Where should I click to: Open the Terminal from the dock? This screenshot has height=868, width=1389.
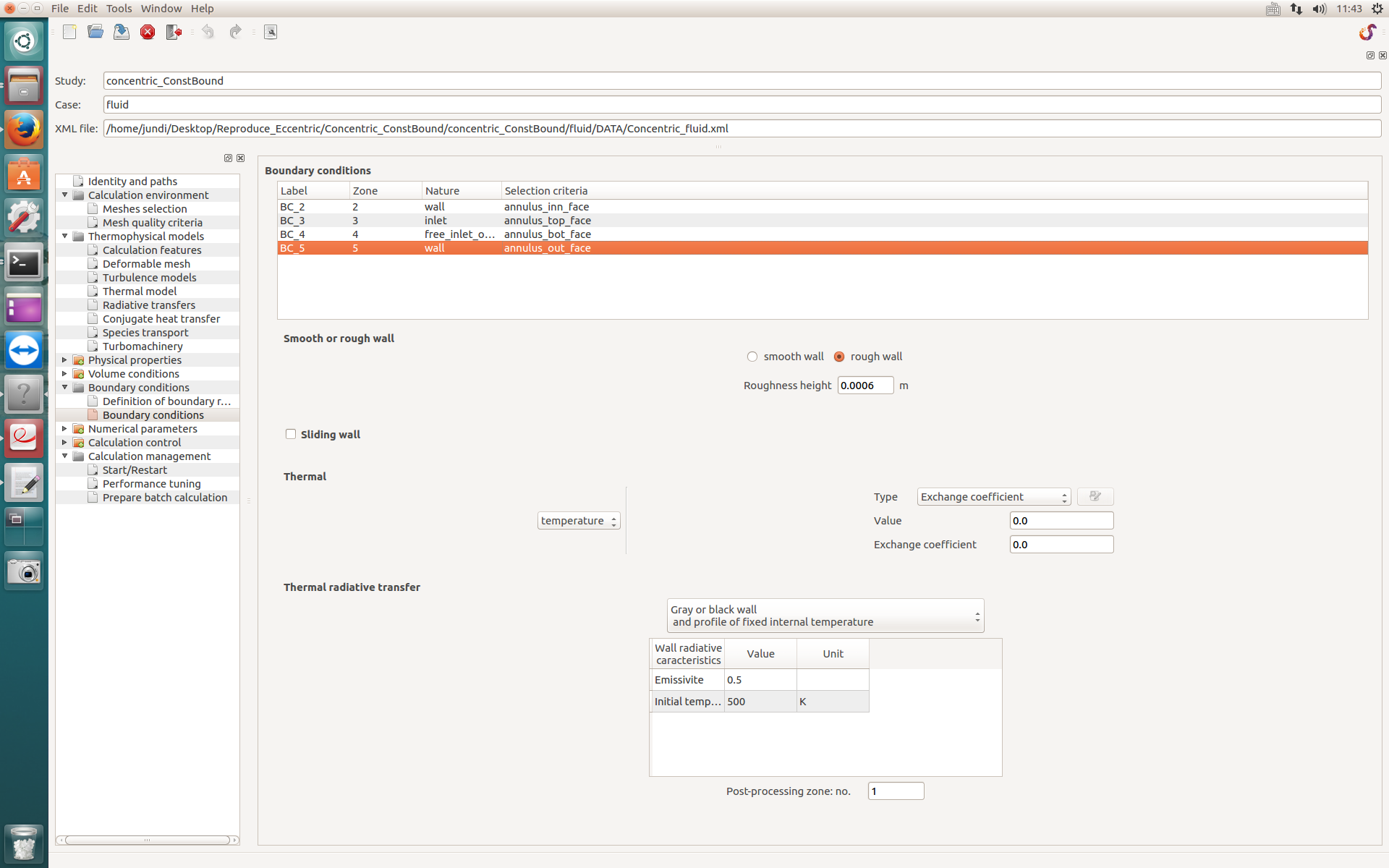pos(24,263)
